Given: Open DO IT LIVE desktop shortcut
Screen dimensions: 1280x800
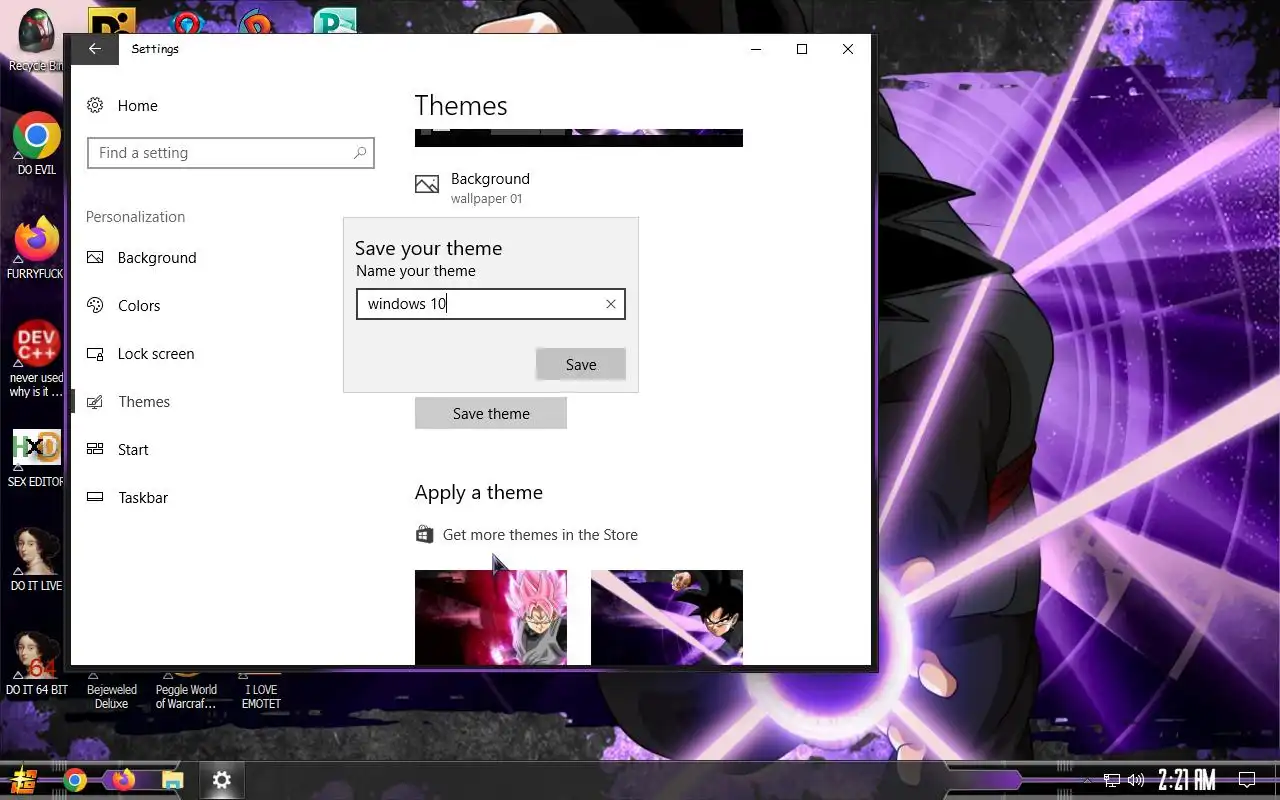Looking at the screenshot, I should (x=36, y=559).
